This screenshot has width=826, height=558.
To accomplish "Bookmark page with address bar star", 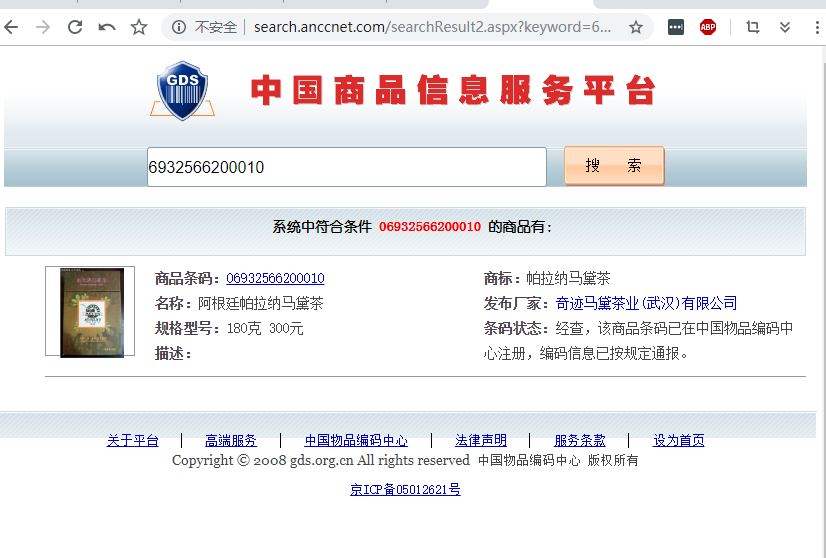I will [x=636, y=27].
